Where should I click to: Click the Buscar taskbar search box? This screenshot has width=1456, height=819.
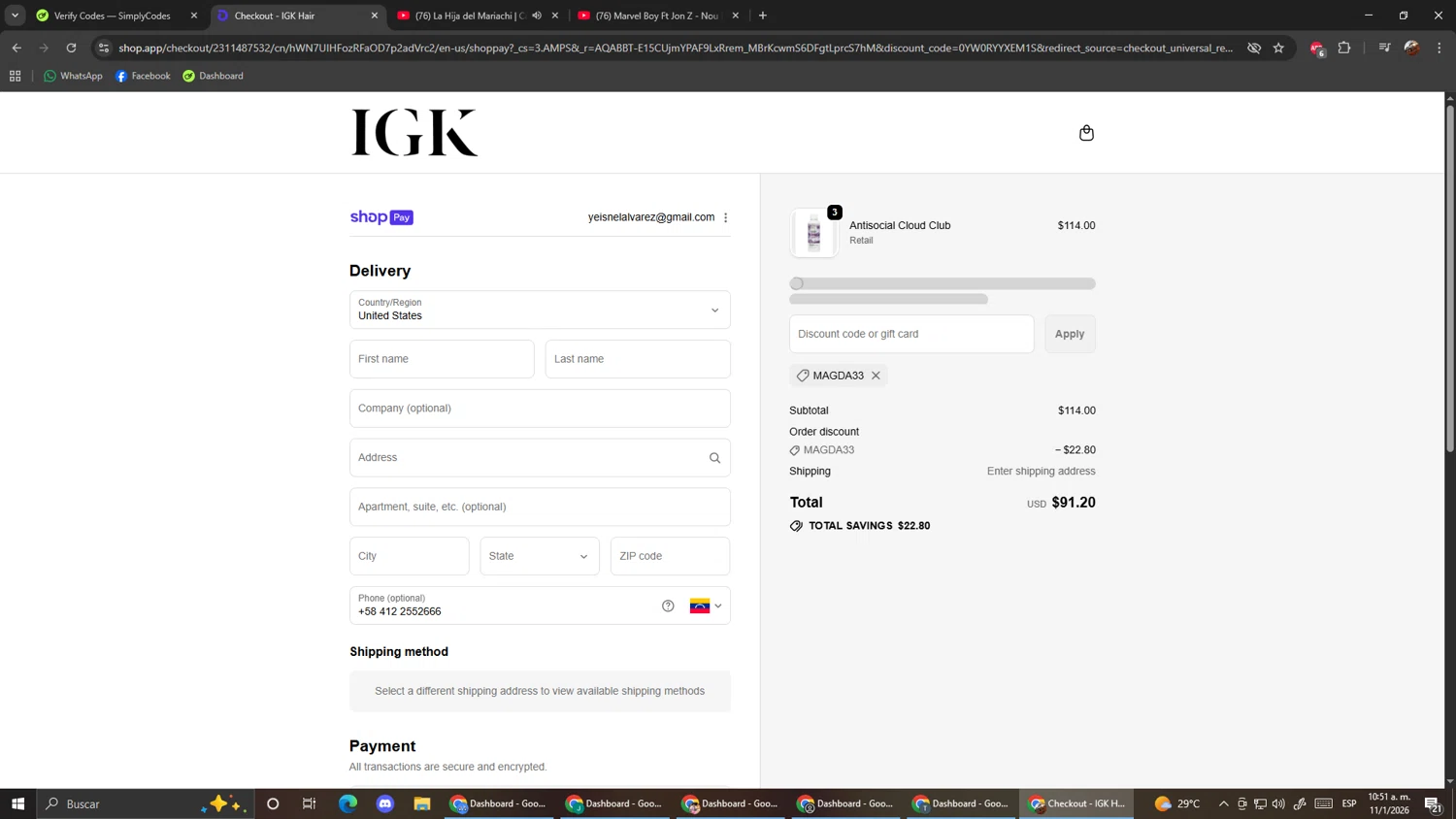click(x=146, y=803)
